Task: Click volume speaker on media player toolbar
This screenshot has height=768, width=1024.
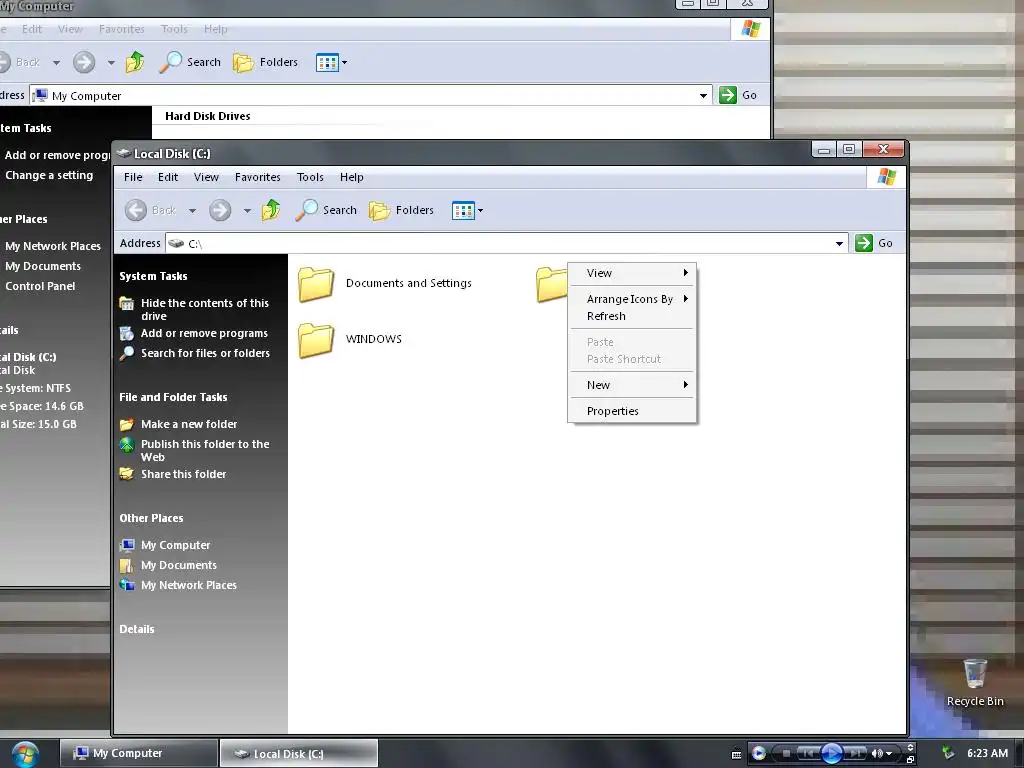Action: coord(876,754)
